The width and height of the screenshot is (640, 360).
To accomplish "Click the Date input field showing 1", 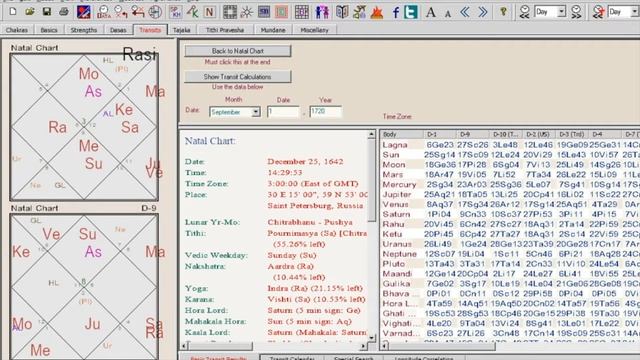I will (x=283, y=111).
